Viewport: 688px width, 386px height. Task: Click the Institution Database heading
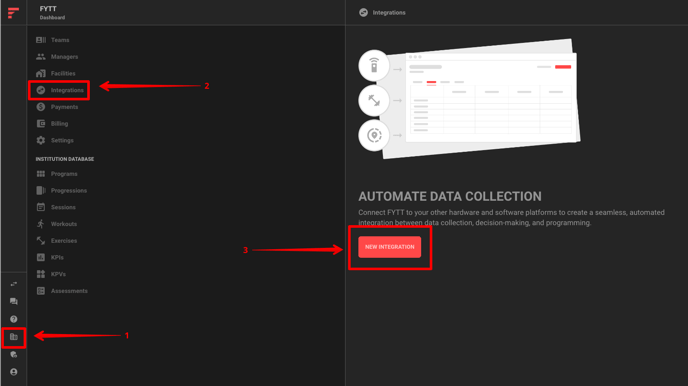(64, 159)
